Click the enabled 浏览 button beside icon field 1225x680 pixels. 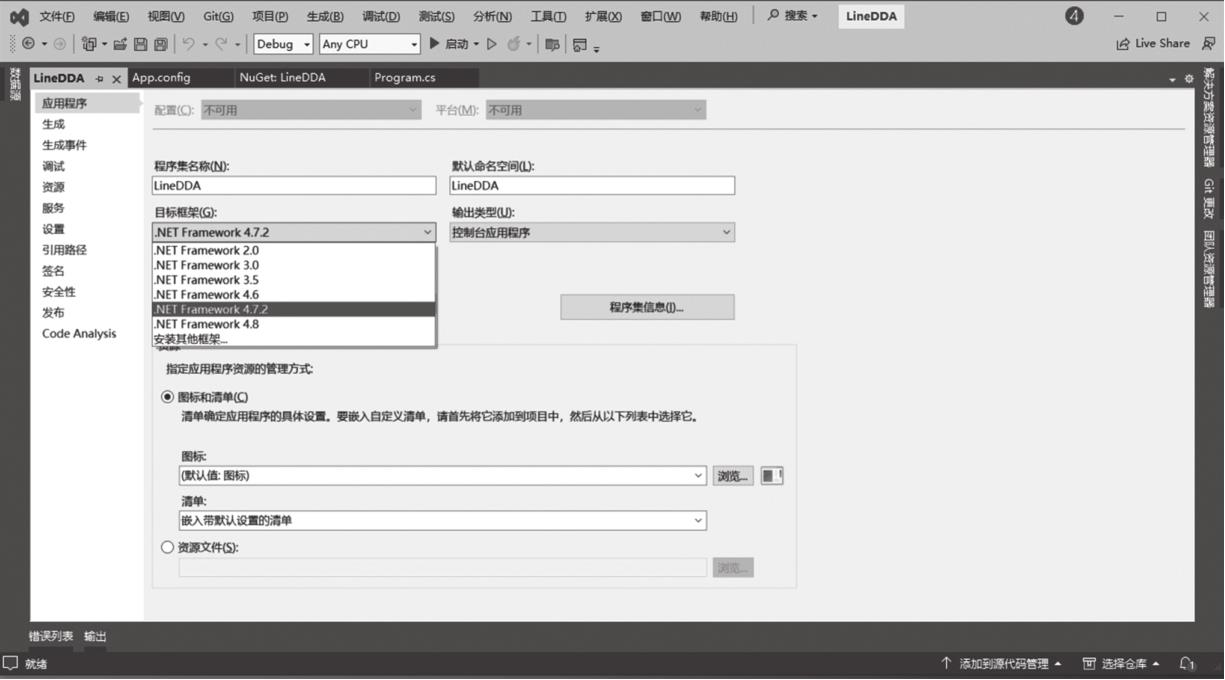(732, 476)
